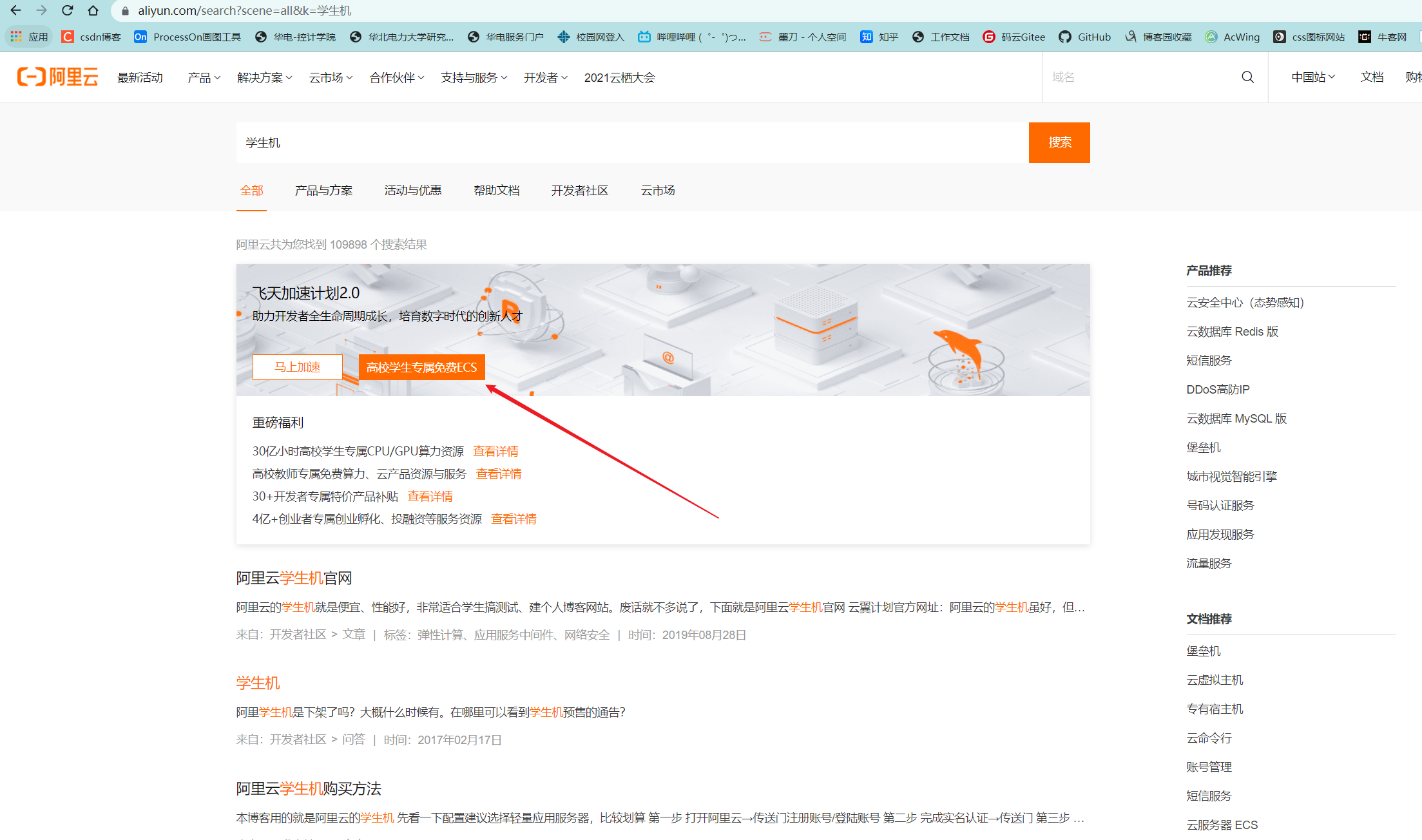Switch to the 帮助文档 tab
This screenshot has height=840, width=1422.
[497, 190]
